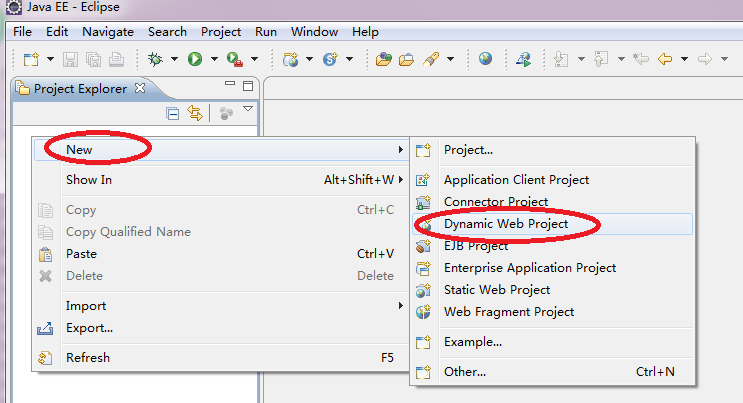
Task: Select the Project Explorer tab
Action: point(80,89)
